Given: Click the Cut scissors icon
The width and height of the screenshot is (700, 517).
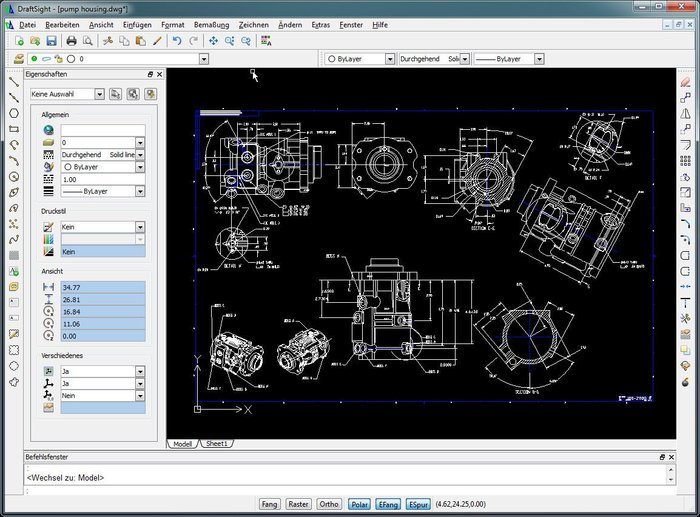Looking at the screenshot, I should [106, 41].
